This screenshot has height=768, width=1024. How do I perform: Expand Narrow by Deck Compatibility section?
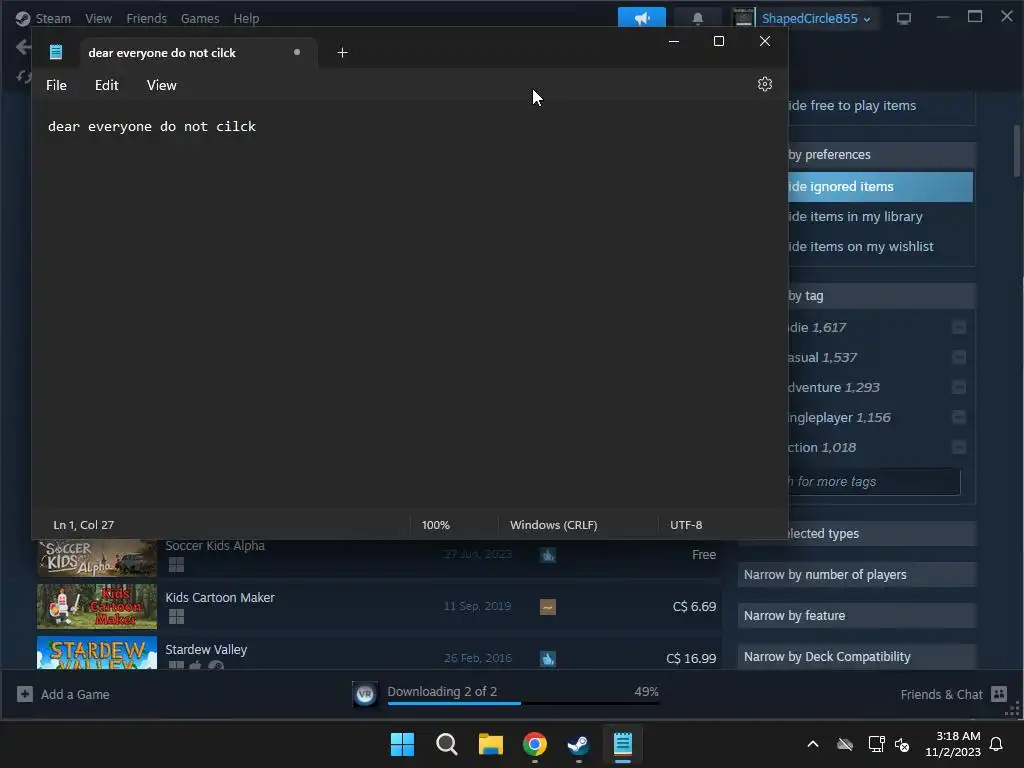[x=857, y=657]
